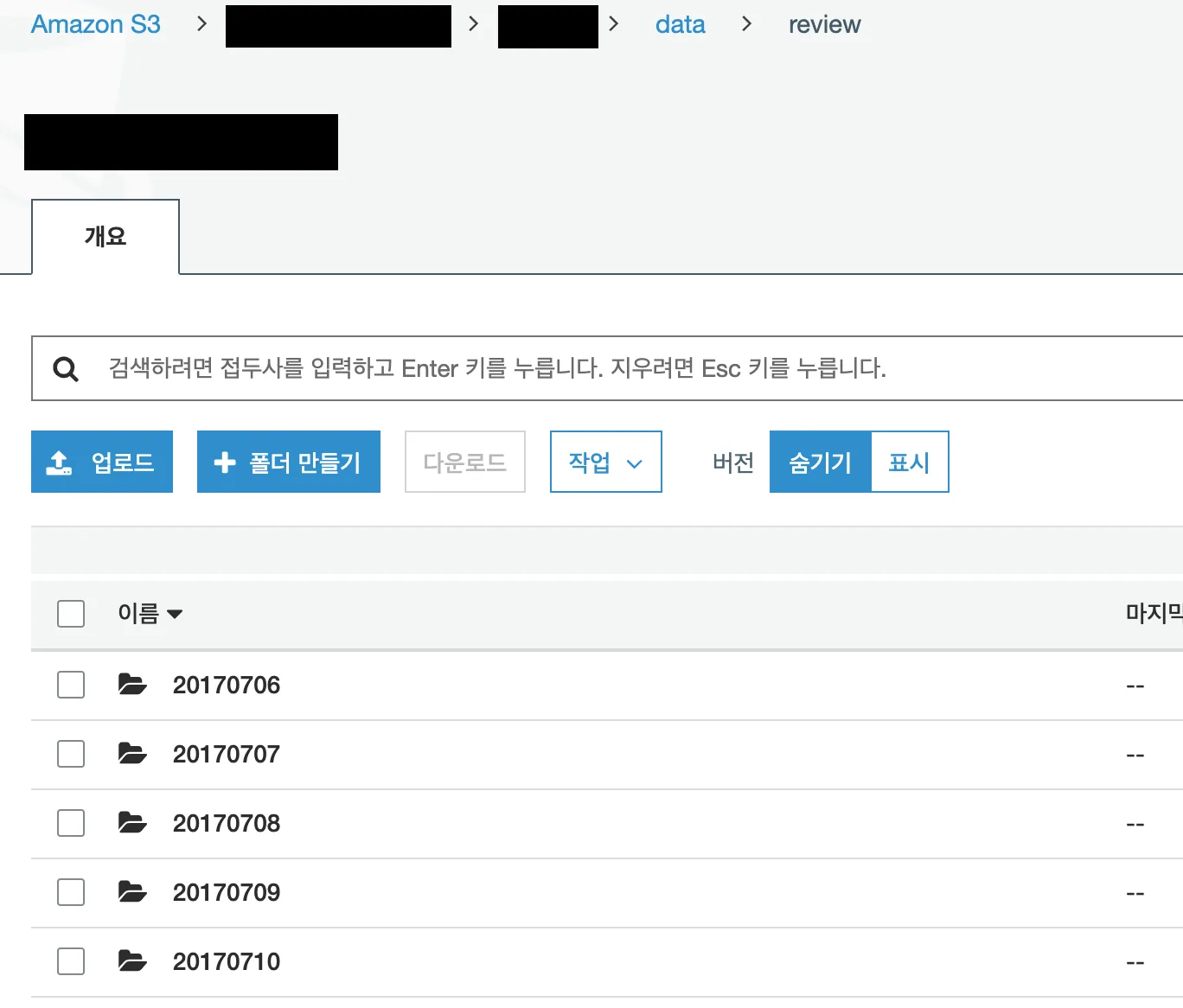Toggle the select-all checkbox in header
Viewport: 1183px width, 1008px height.
point(71,614)
